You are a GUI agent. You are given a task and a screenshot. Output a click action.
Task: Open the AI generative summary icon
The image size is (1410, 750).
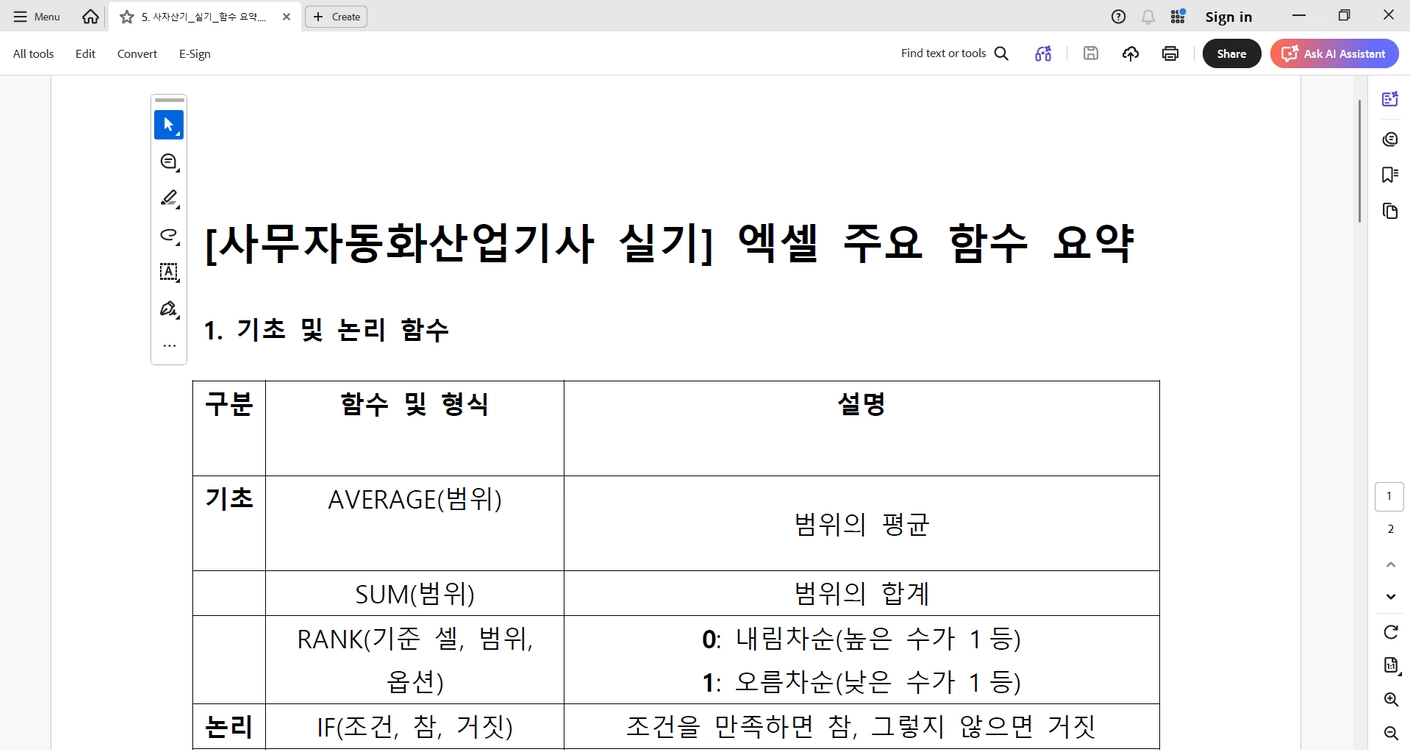1043,54
